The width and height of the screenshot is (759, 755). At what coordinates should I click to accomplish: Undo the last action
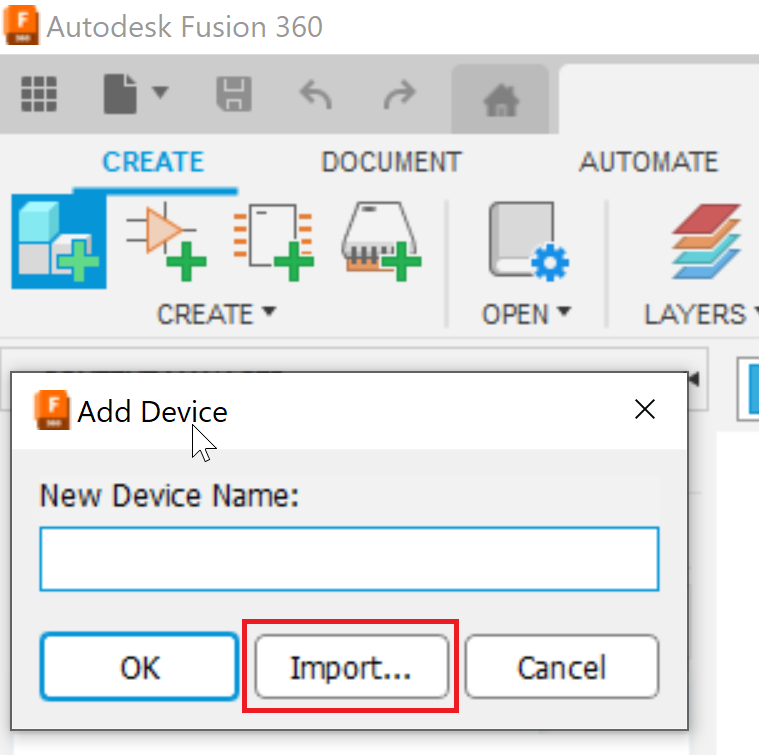(x=316, y=94)
